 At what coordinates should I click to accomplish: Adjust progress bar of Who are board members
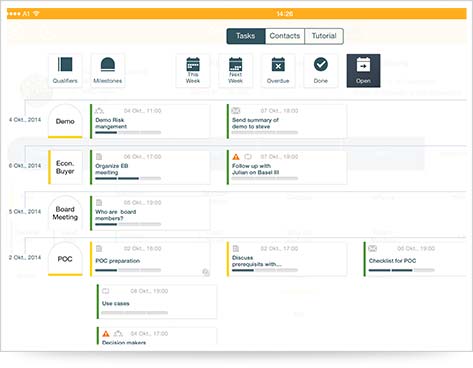click(128, 224)
